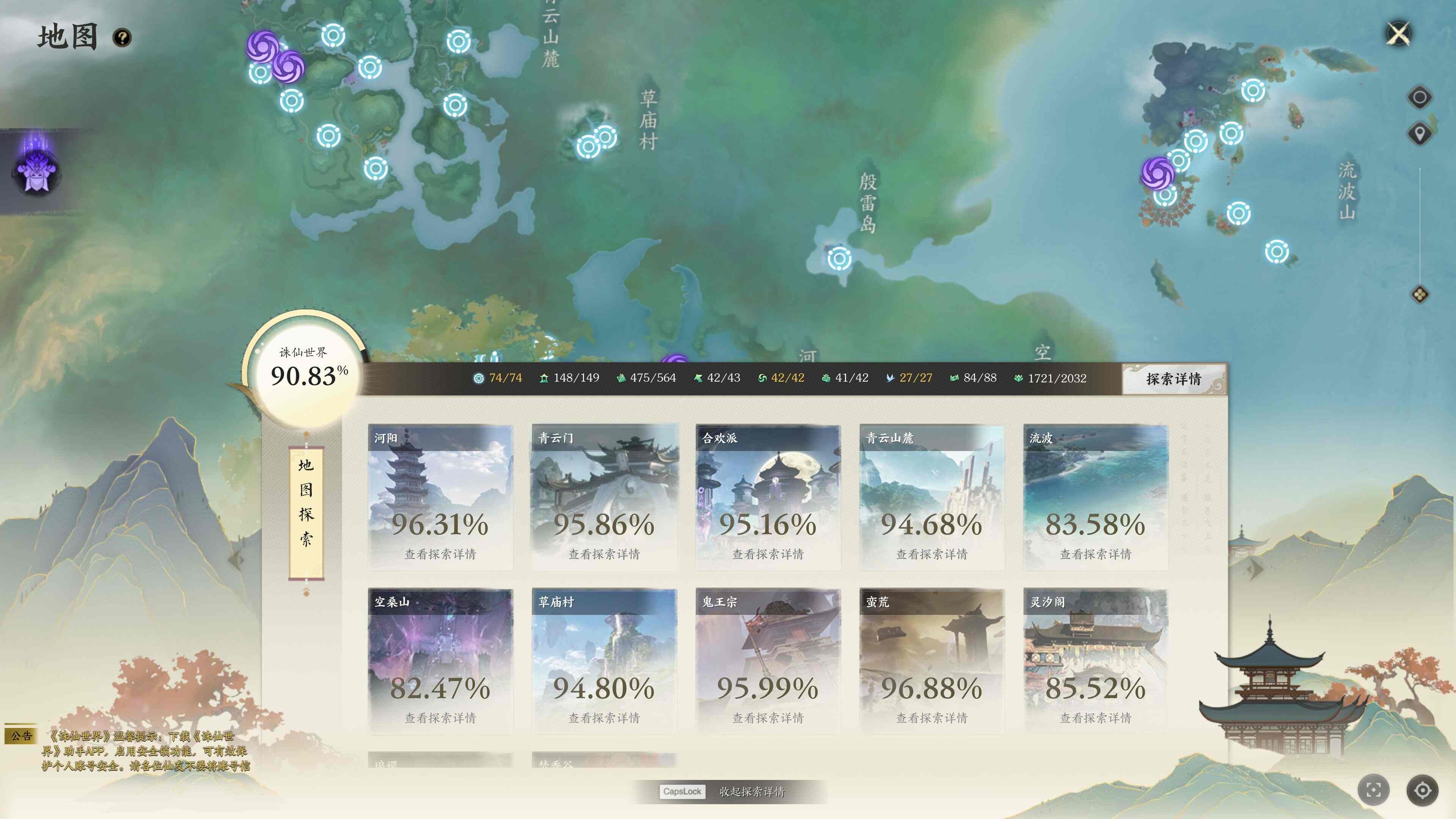
Task: Click the arrow icon beside 42/43
Action: point(698,378)
